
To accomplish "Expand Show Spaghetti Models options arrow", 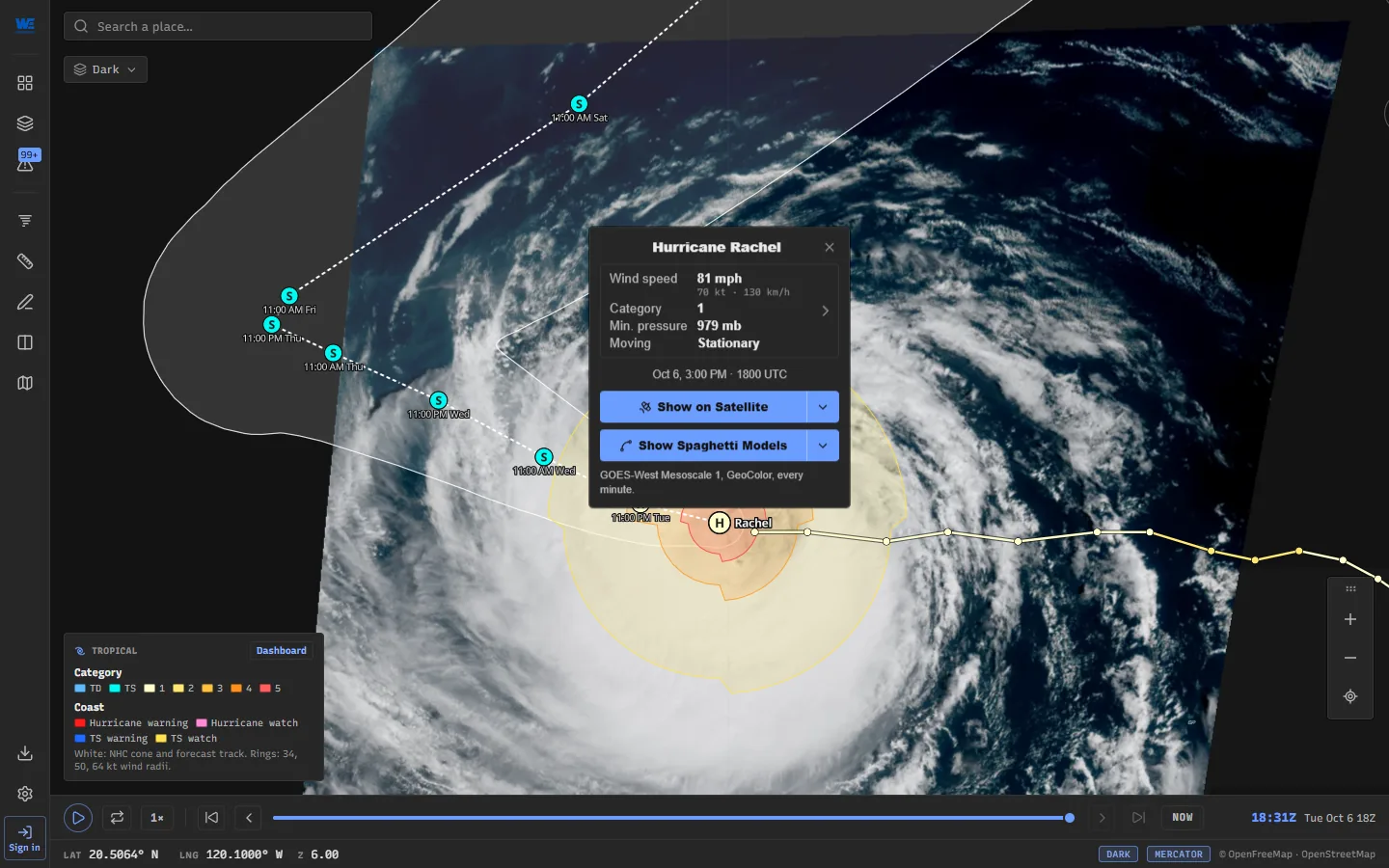I will click(823, 446).
